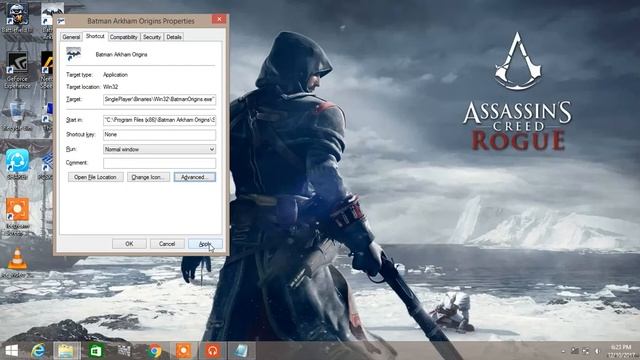Confirm with the OK button
The image size is (640, 360).
[129, 244]
